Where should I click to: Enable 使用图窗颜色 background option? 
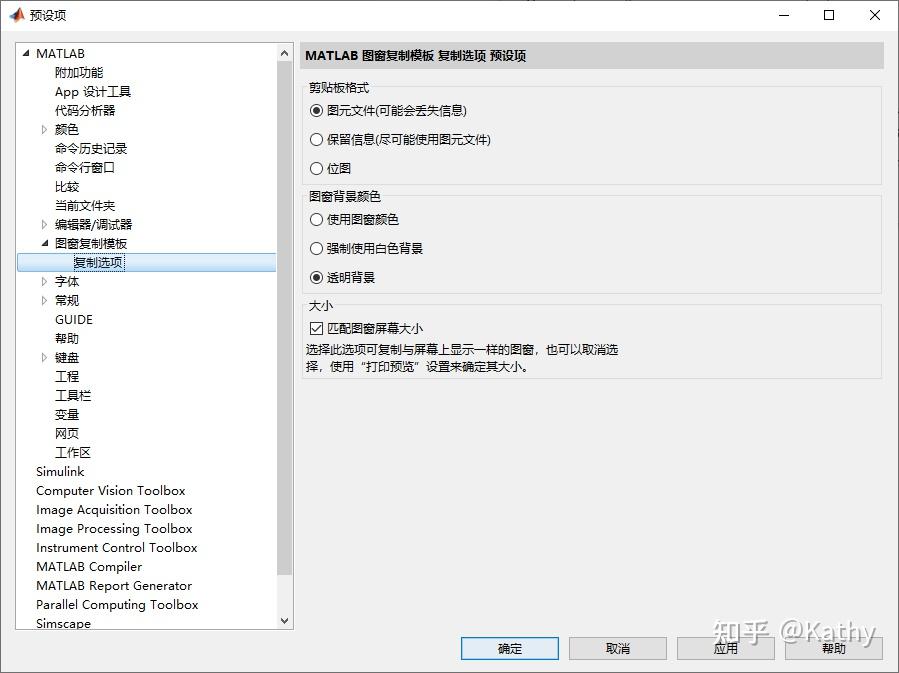(x=315, y=219)
